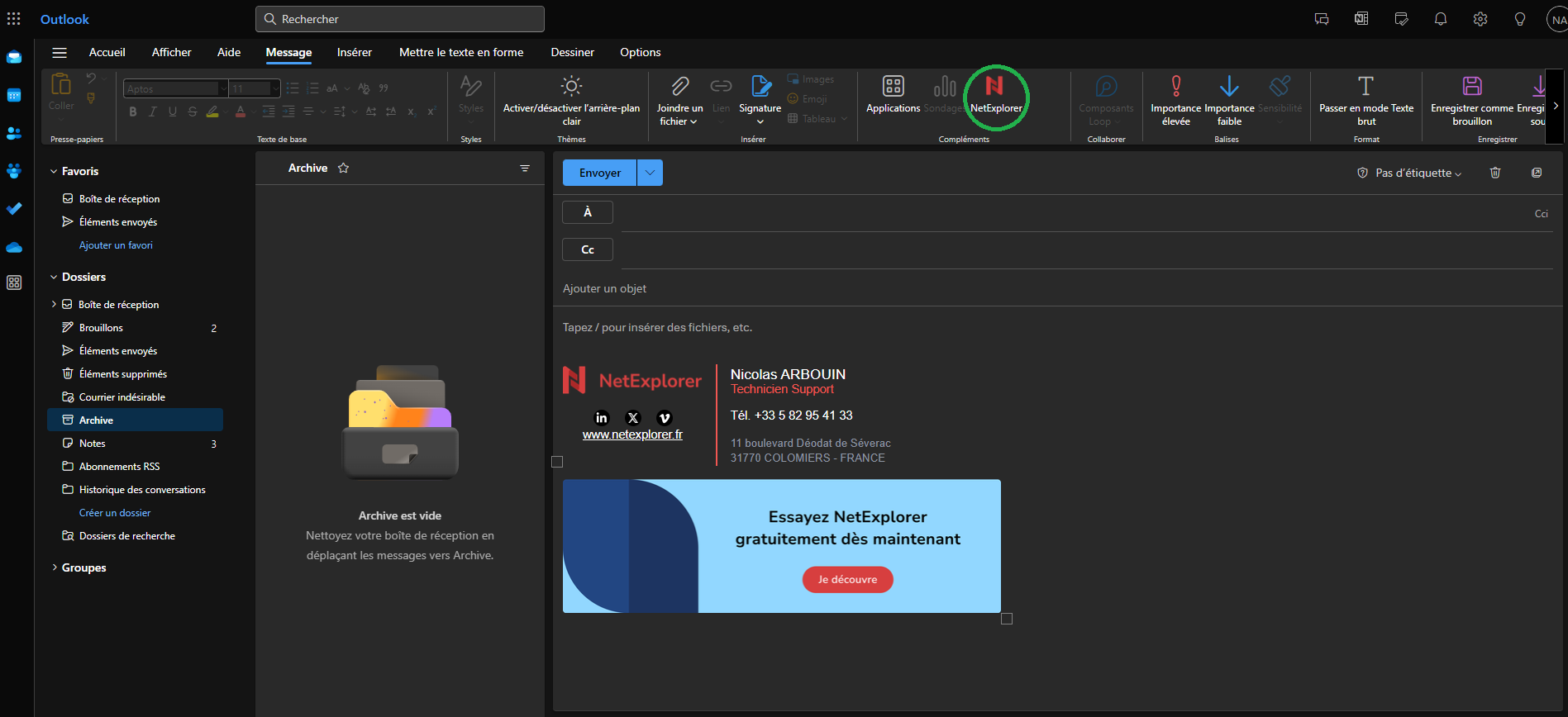Open the Signature menu
Viewport: 1568px width, 717px height.
(760, 101)
